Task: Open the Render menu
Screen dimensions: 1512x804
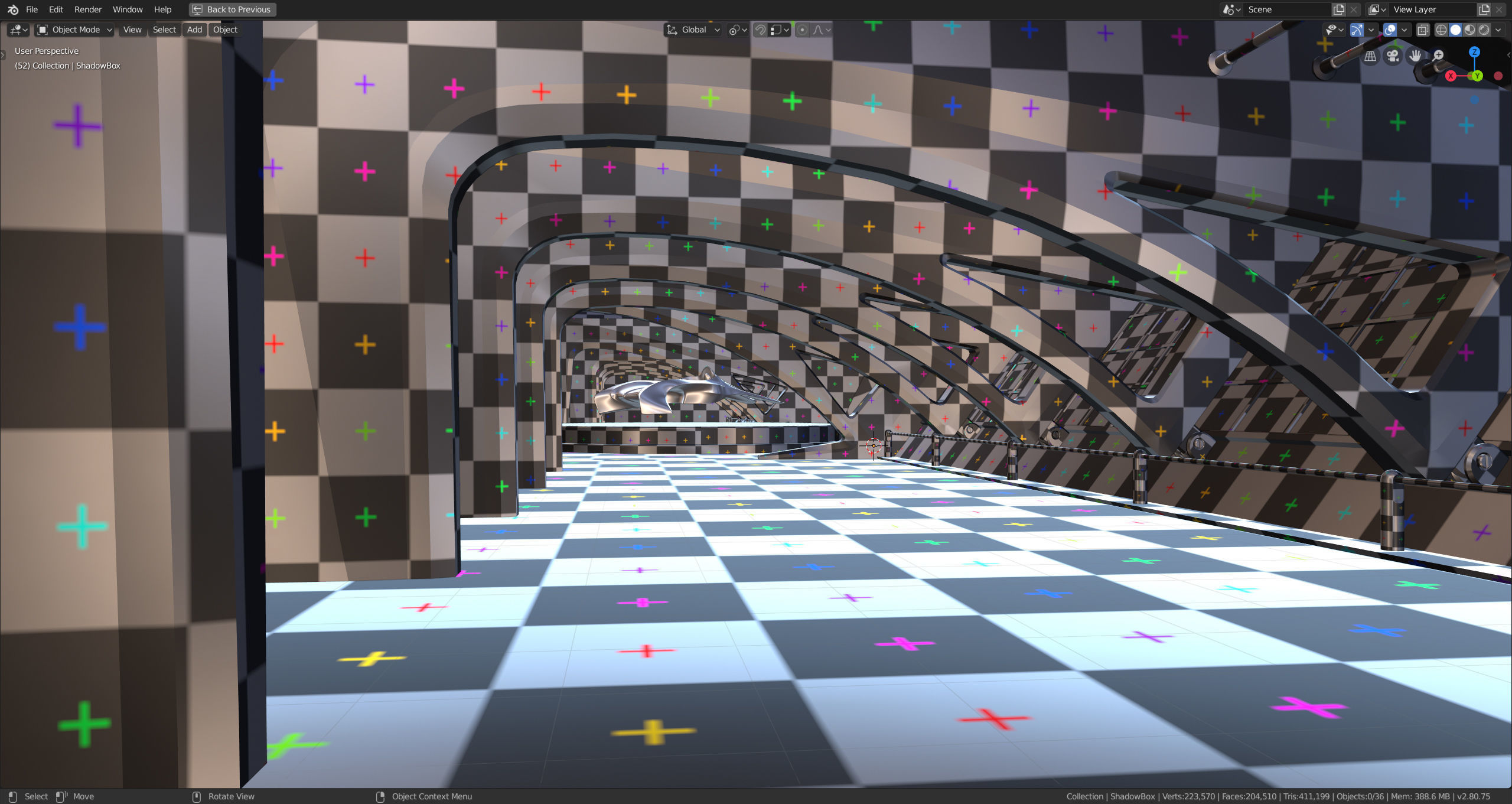Action: 87,9
